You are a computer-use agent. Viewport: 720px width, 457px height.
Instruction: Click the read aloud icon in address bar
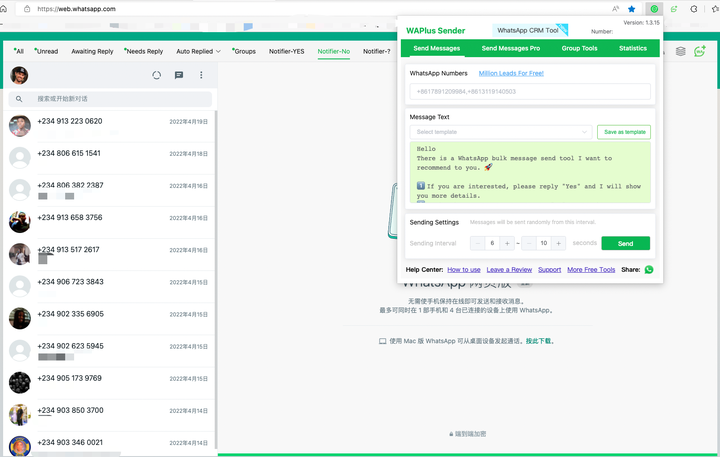point(615,9)
